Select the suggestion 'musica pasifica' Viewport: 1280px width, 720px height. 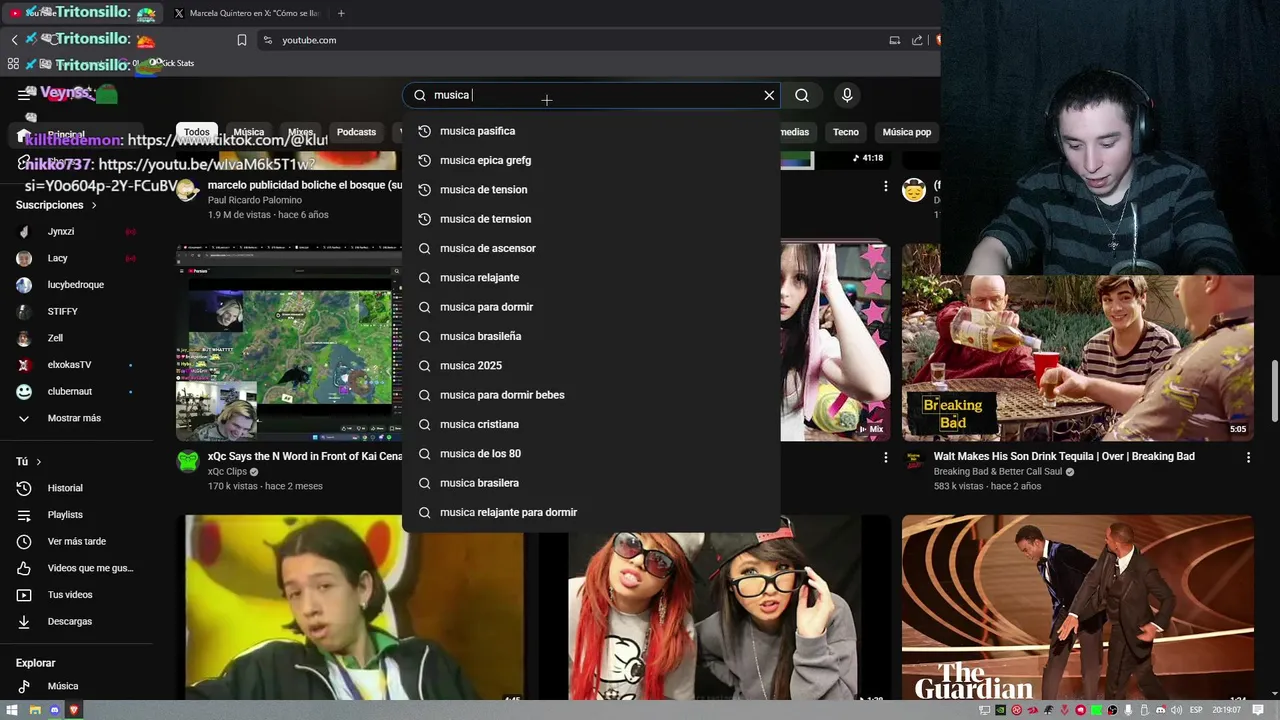[591, 131]
